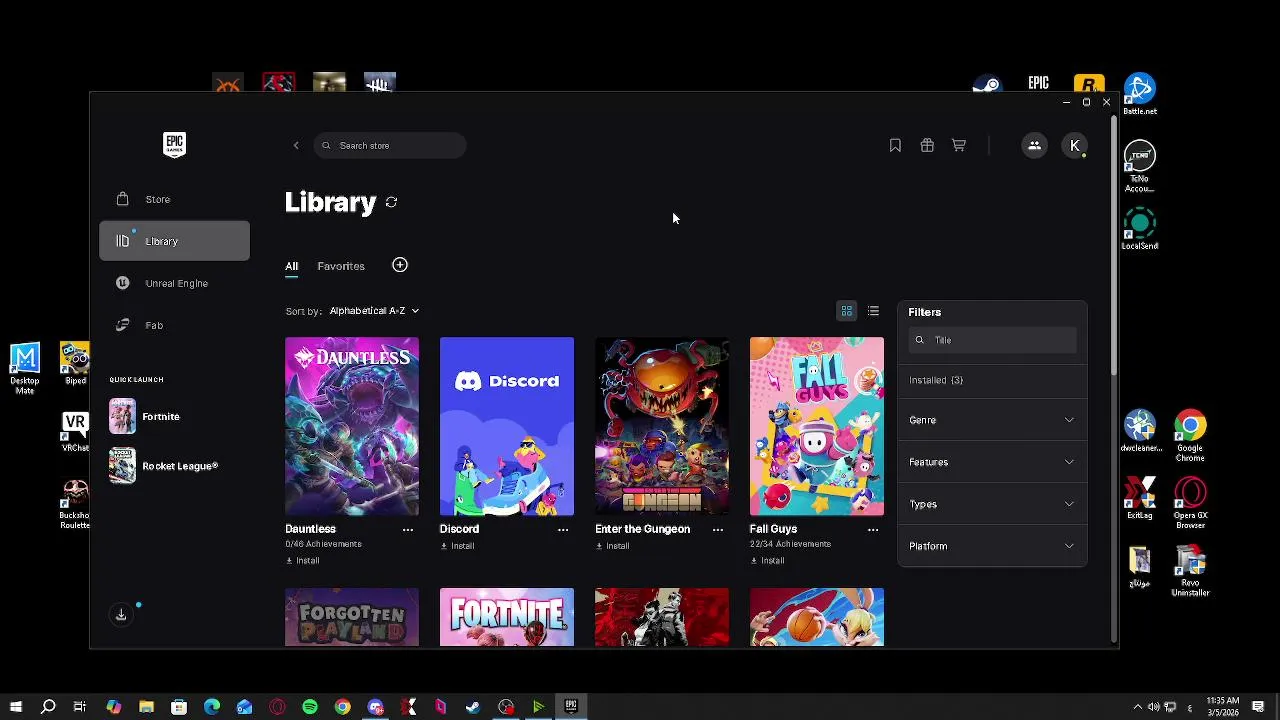Open more options for Enter the Gungeon
The height and width of the screenshot is (720, 1280).
(x=717, y=529)
